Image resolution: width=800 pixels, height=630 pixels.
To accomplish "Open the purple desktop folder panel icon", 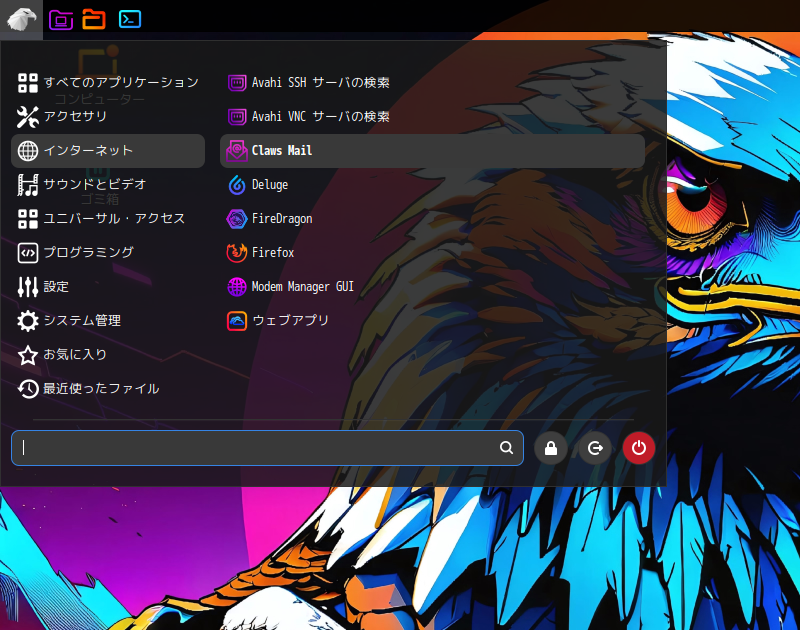I will (61, 19).
